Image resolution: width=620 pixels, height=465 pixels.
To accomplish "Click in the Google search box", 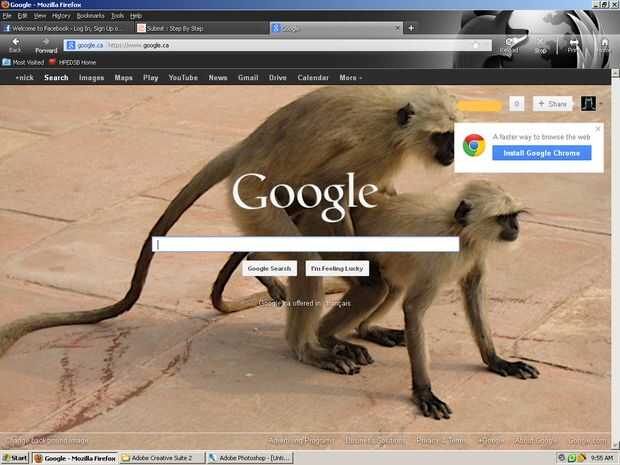I will tap(306, 244).
